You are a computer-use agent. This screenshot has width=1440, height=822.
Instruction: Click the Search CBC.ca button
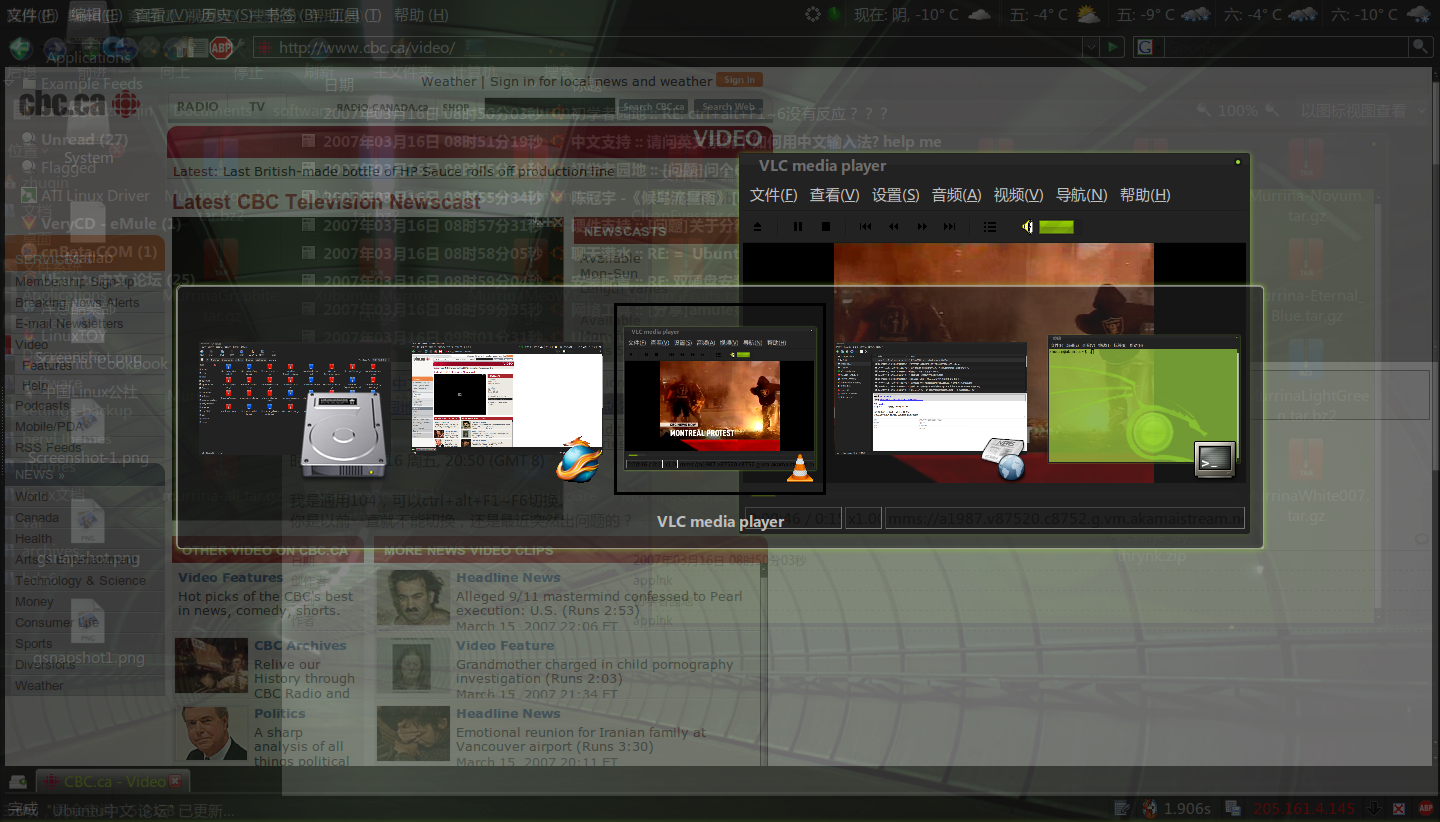(x=653, y=107)
